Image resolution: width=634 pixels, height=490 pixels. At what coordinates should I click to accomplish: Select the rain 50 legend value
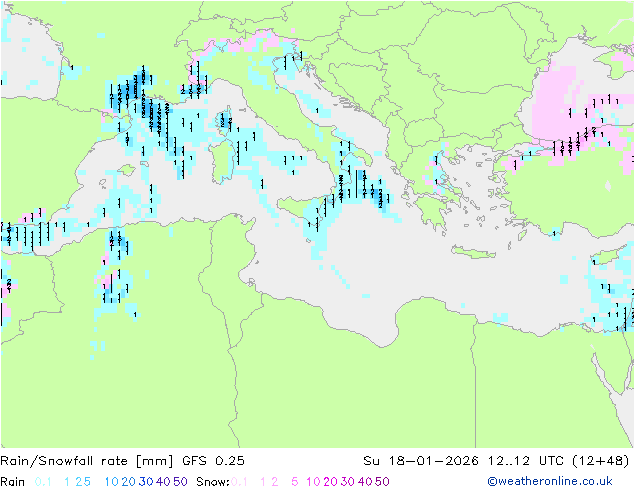(x=180, y=482)
